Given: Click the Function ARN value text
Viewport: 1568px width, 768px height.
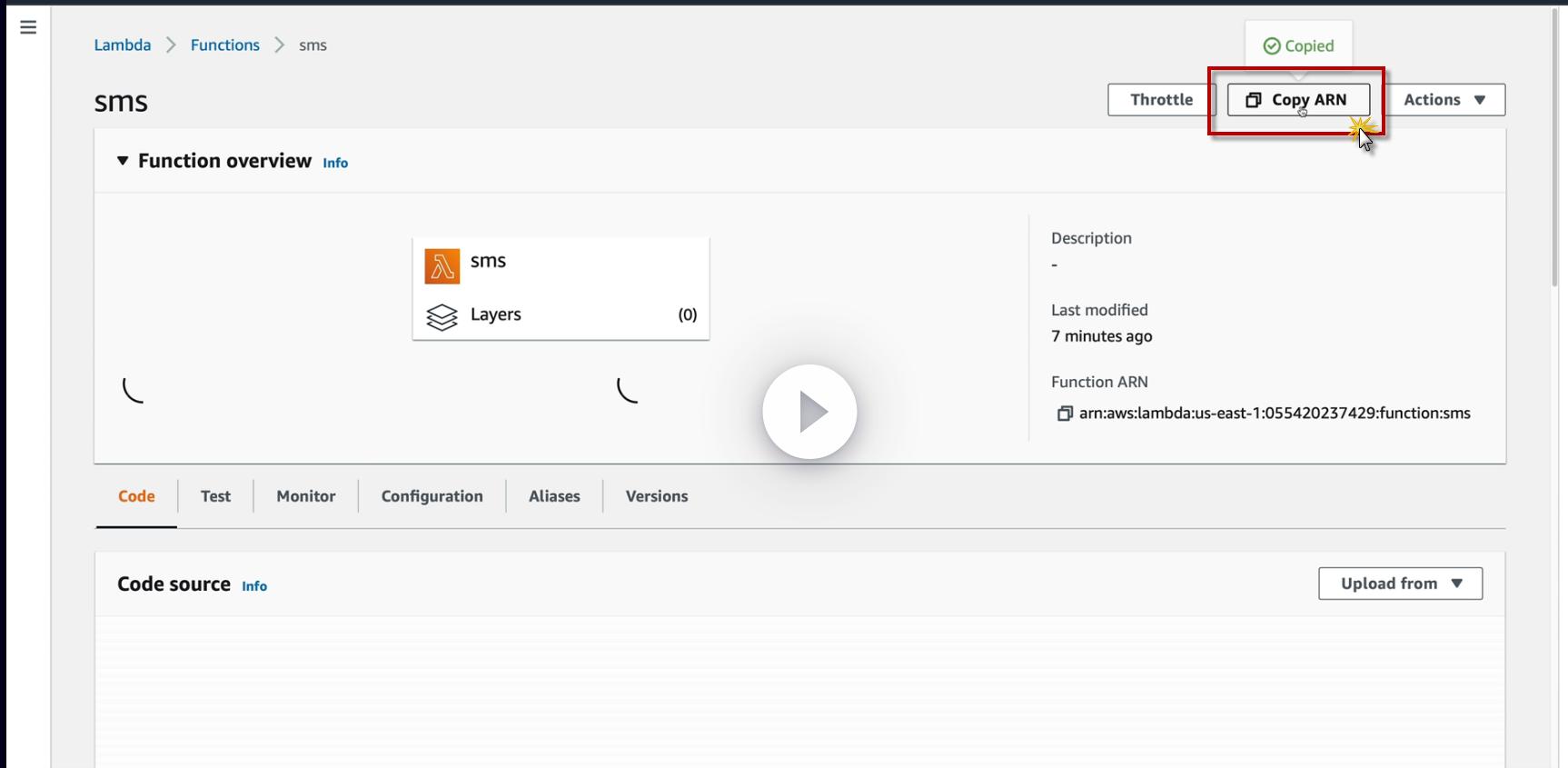Looking at the screenshot, I should coord(1275,414).
